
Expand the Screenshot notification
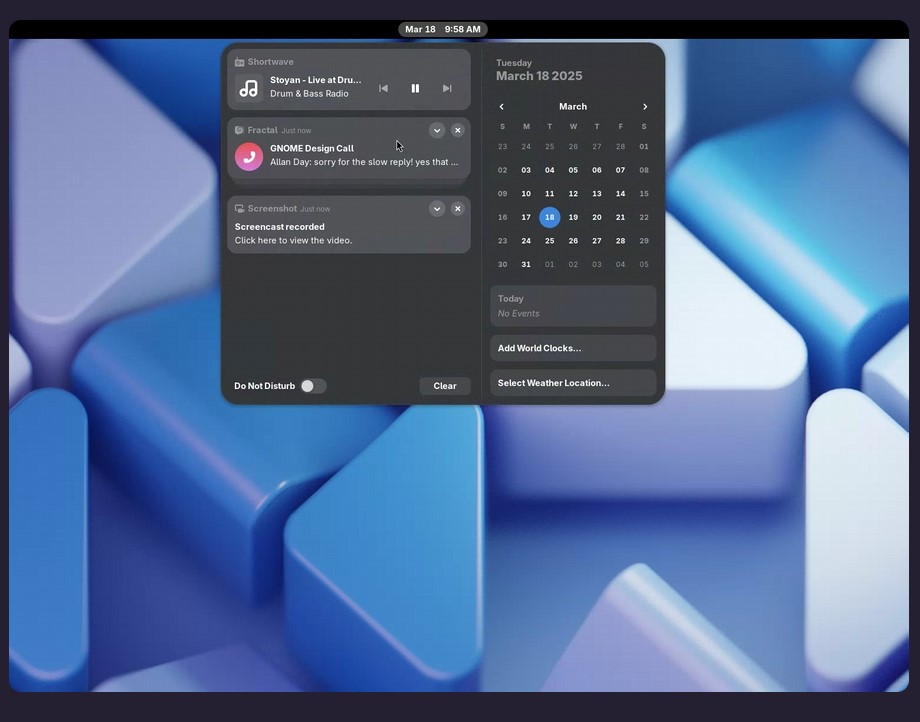pyautogui.click(x=437, y=208)
